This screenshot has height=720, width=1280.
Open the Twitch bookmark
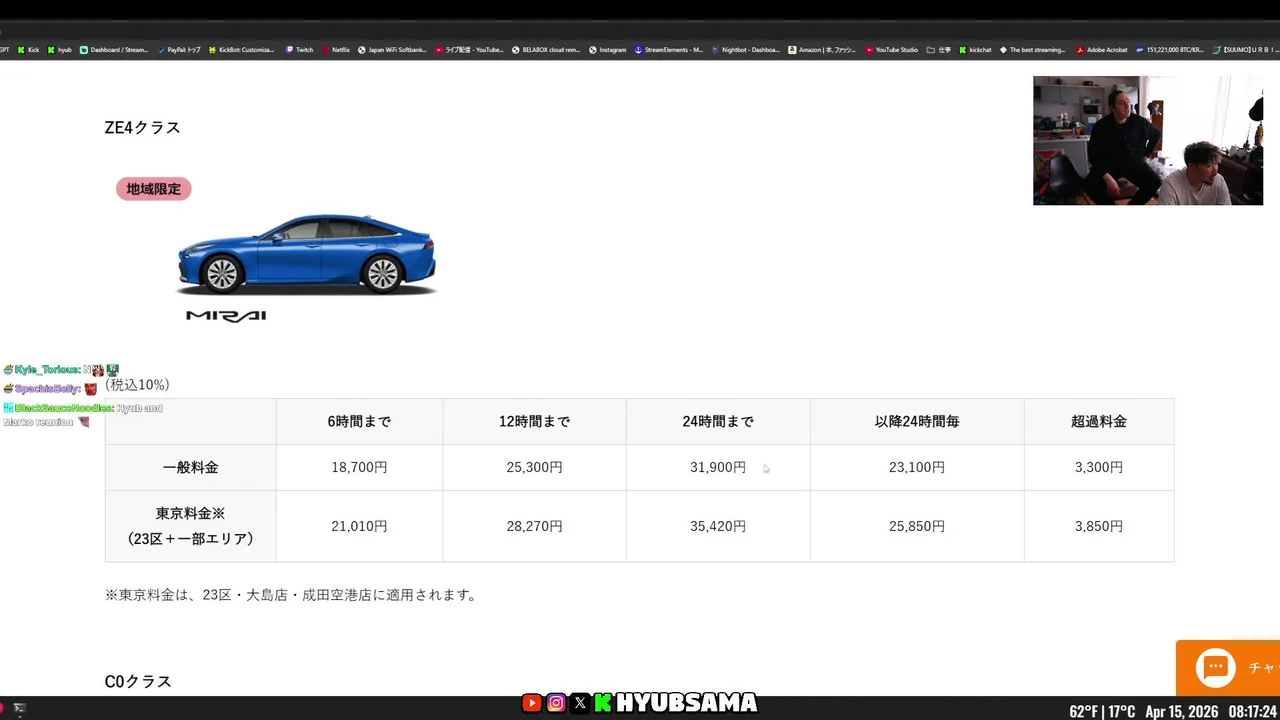pyautogui.click(x=299, y=49)
